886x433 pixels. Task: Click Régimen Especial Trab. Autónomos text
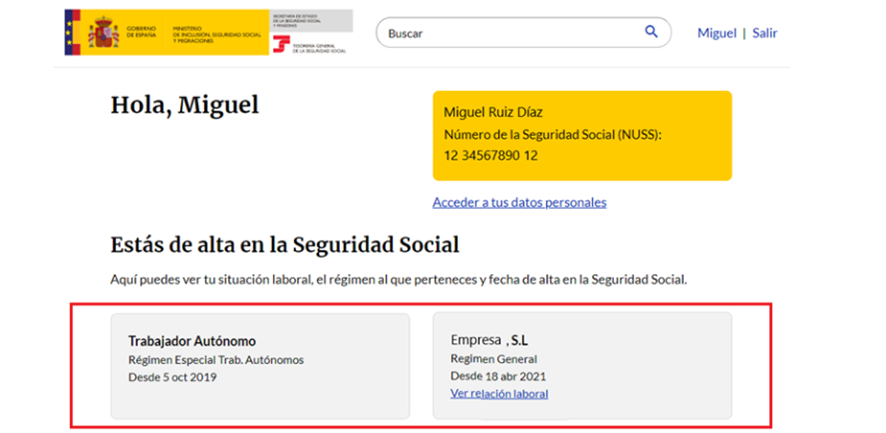click(216, 360)
